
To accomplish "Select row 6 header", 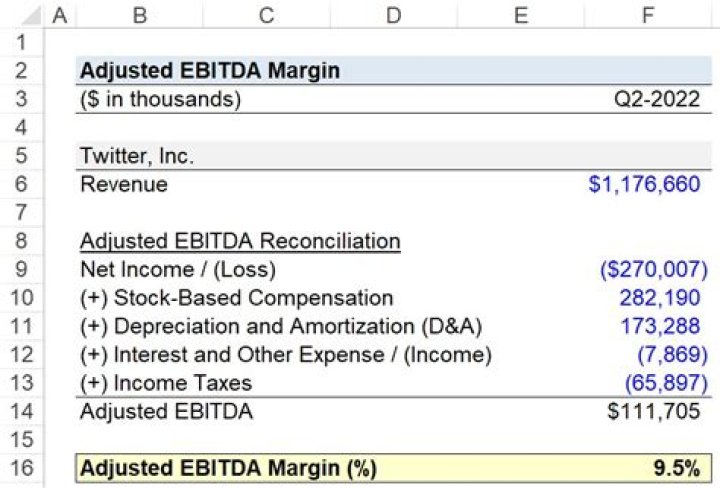I will point(22,184).
